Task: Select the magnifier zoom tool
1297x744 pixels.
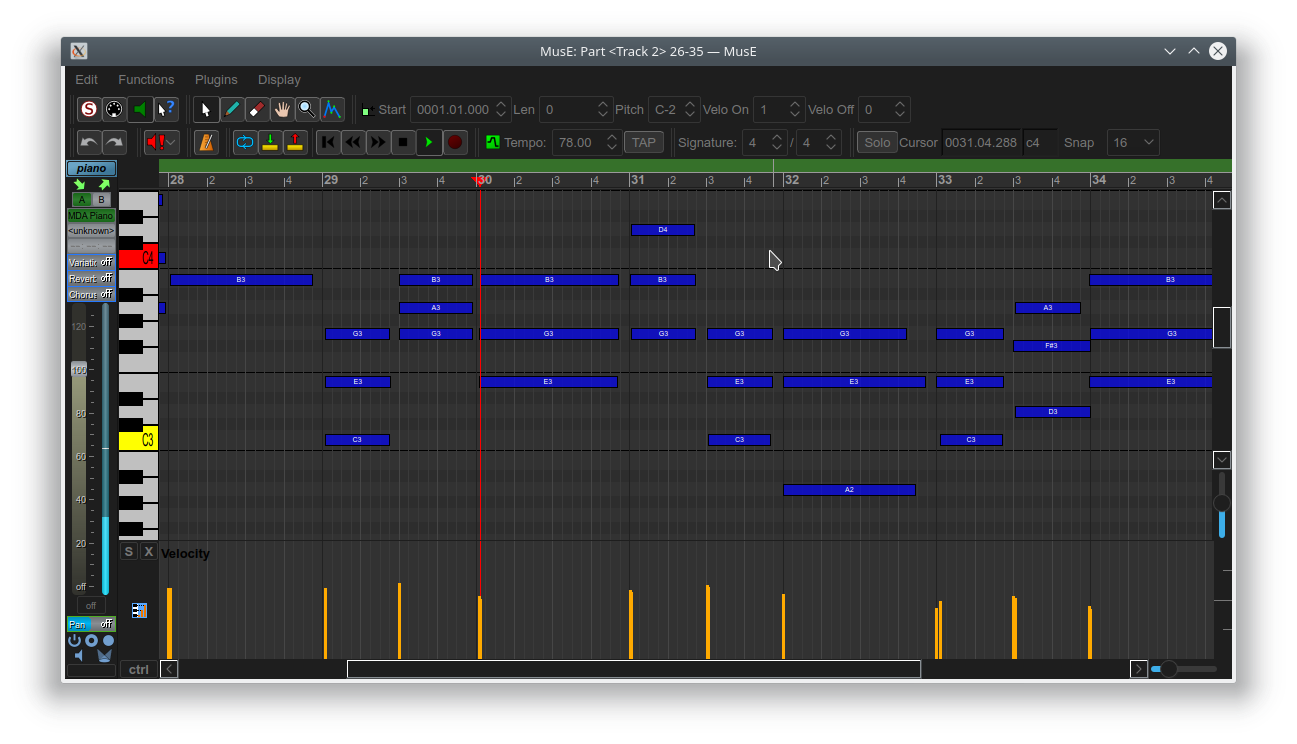Action: pyautogui.click(x=307, y=109)
